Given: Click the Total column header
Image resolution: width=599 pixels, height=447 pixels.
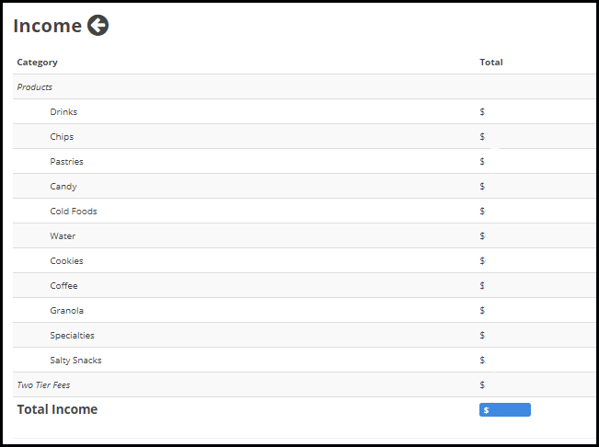Looking at the screenshot, I should tap(491, 62).
